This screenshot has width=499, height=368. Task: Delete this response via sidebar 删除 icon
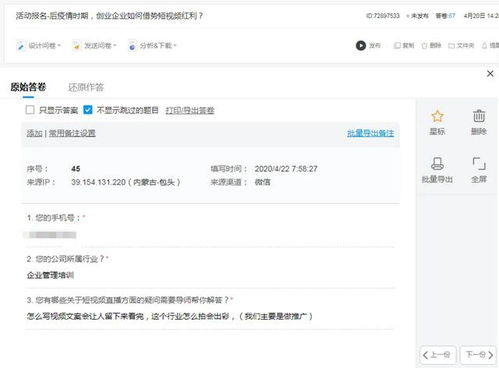tap(479, 116)
